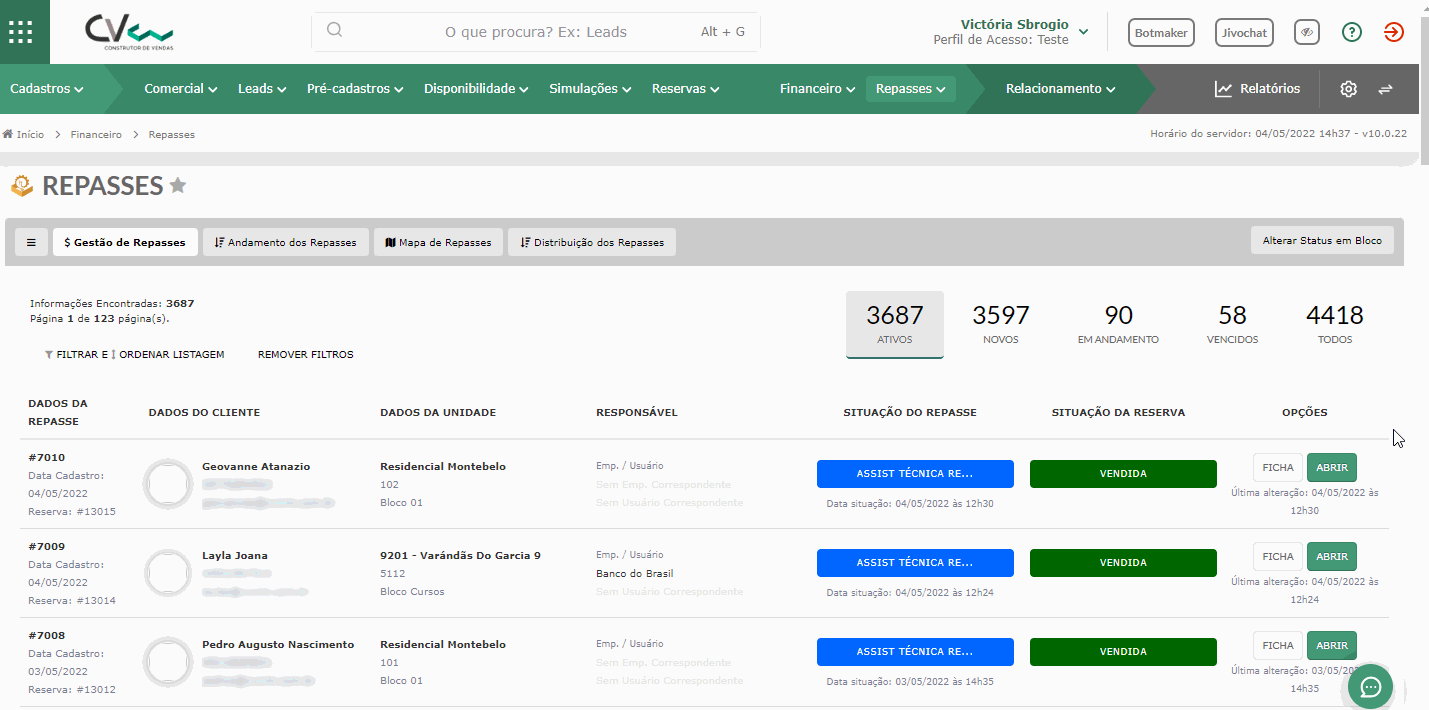Viewport: 1429px width, 710px height.
Task: Click blue Assist Técnica status of #7009
Action: tap(915, 563)
